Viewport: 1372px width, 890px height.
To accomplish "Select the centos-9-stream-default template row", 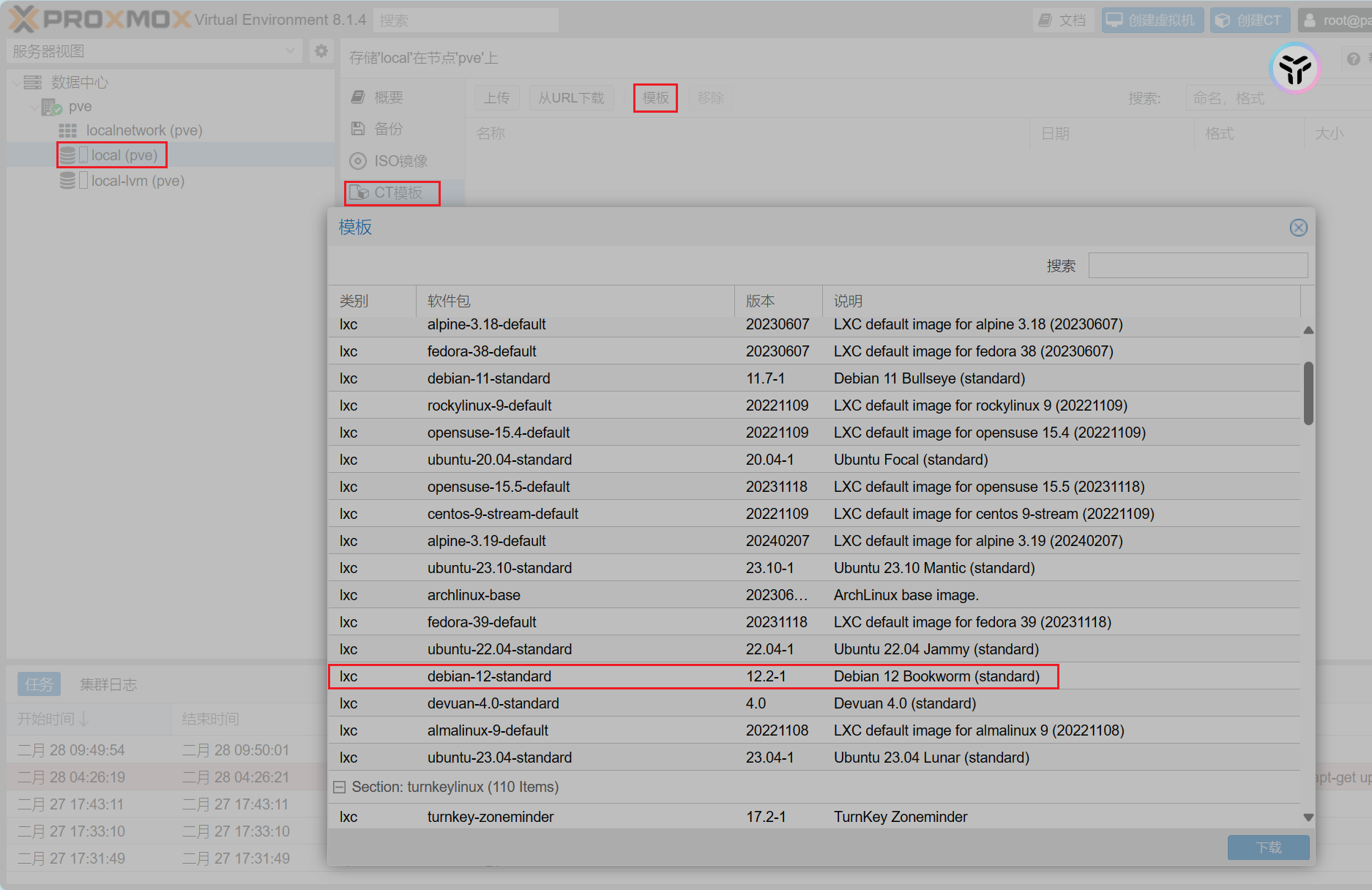I will pos(814,514).
